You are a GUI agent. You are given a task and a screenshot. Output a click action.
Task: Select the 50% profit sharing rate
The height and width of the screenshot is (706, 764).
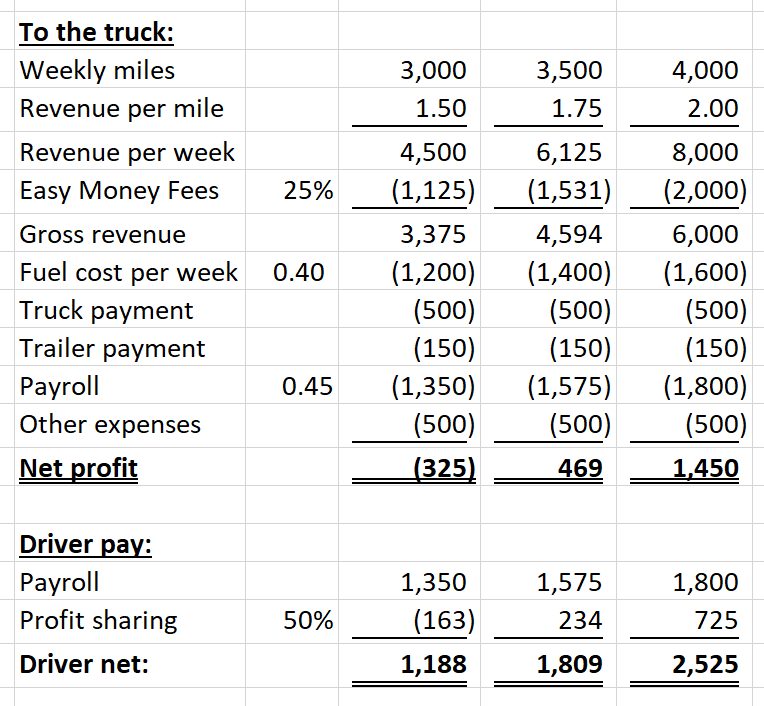[x=308, y=620]
